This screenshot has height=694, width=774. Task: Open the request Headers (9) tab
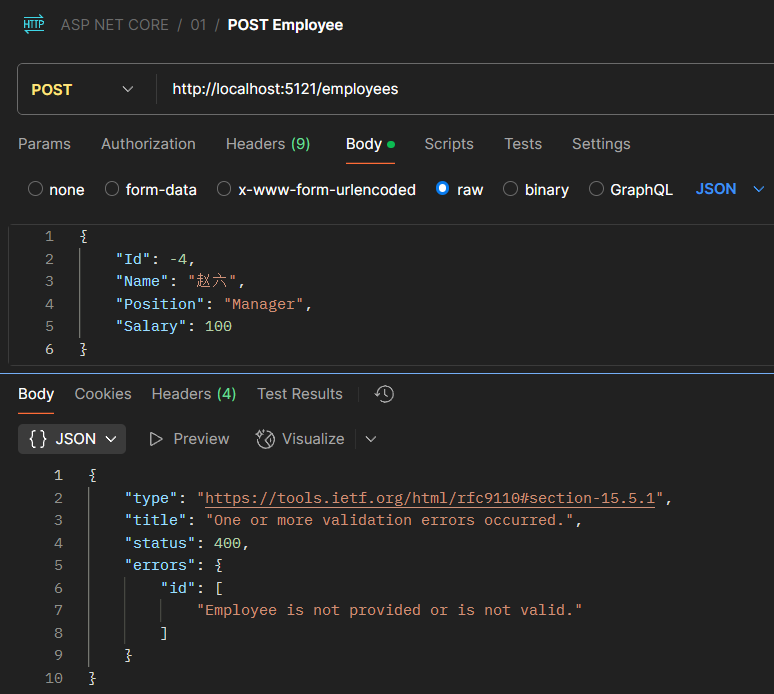coord(268,144)
